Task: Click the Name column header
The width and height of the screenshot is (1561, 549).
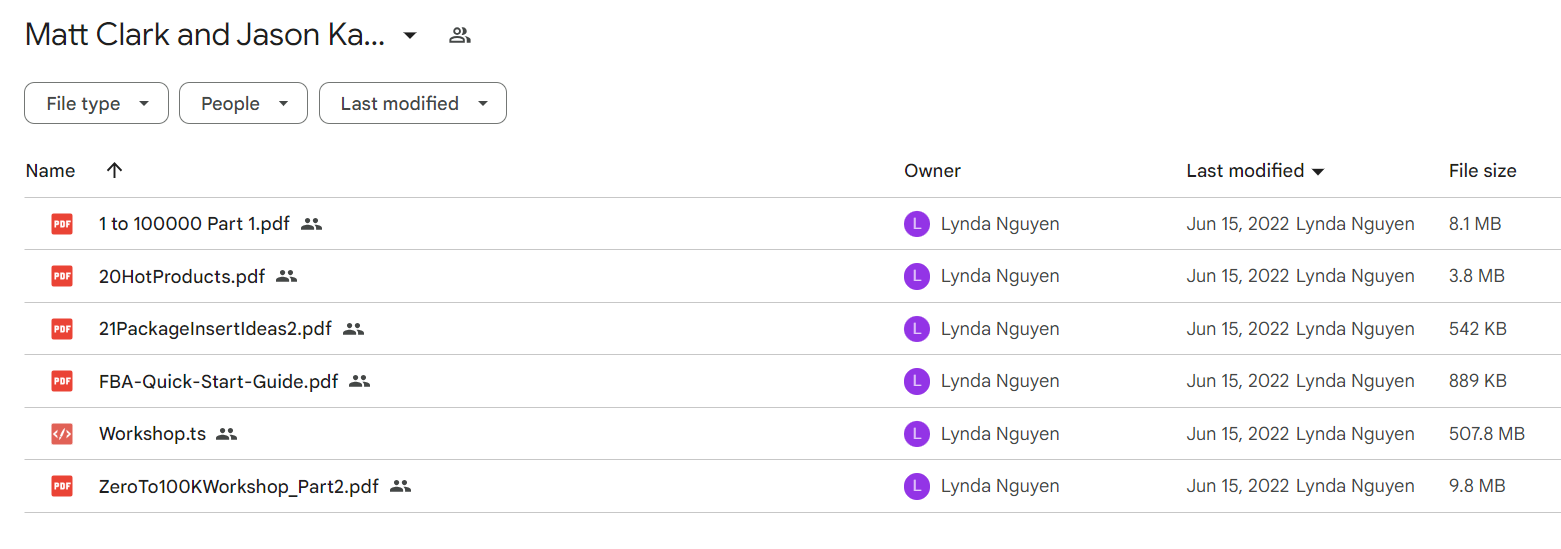Action: [50, 171]
